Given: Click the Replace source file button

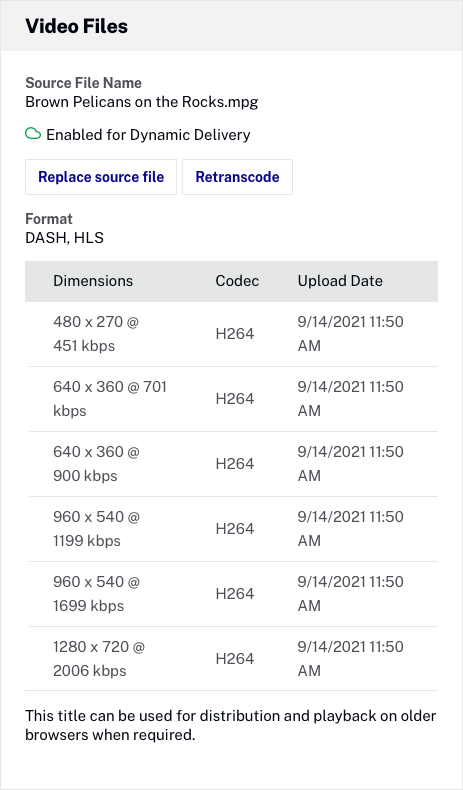Looking at the screenshot, I should (101, 177).
